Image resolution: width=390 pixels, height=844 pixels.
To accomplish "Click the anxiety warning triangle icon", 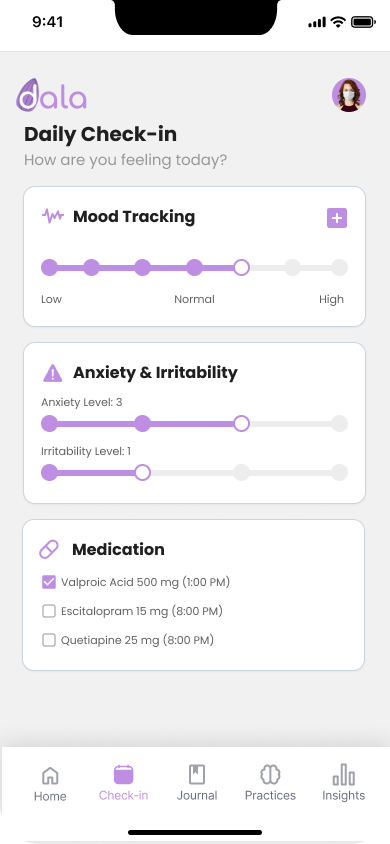I will pos(52,372).
